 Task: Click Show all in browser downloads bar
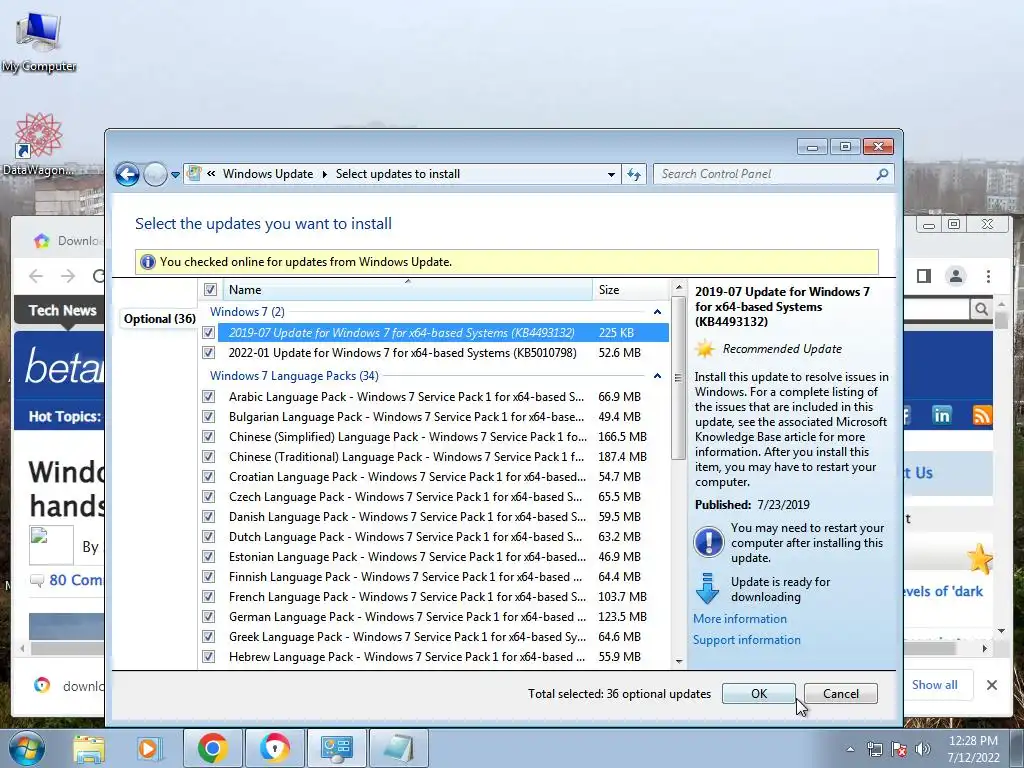[x=935, y=684]
